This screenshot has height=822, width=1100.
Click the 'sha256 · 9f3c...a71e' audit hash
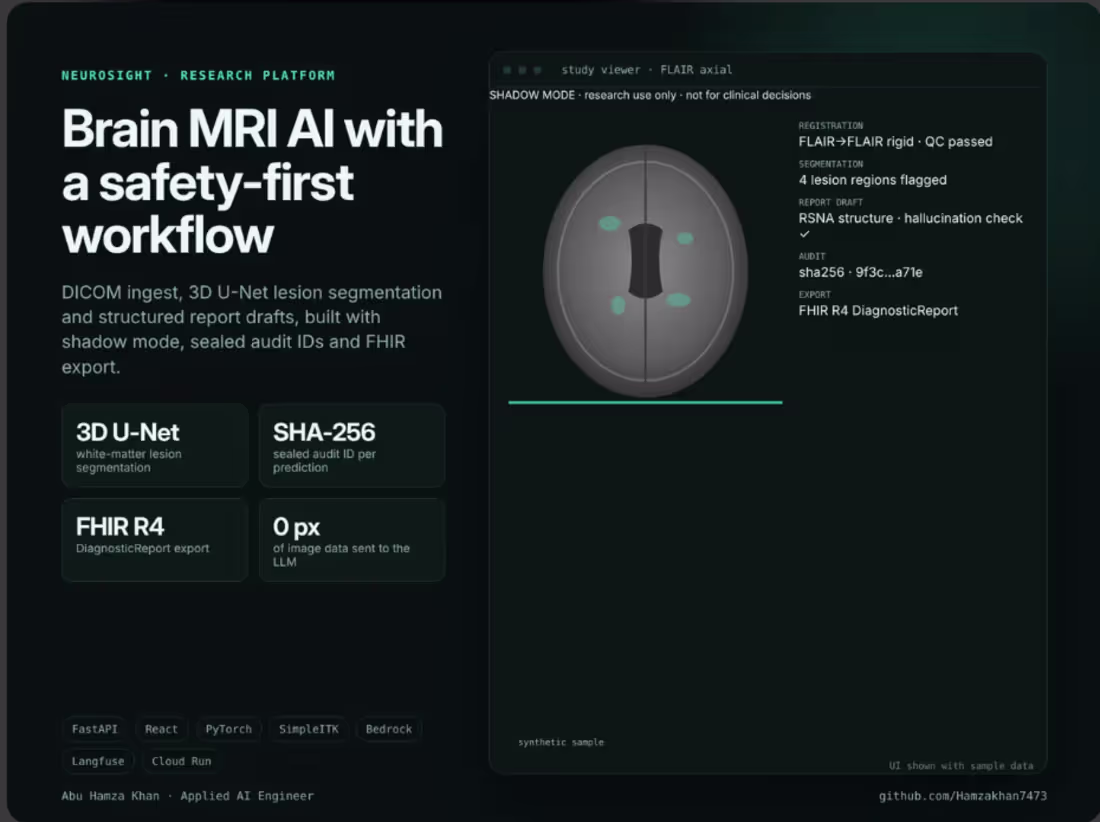pyautogui.click(x=860, y=272)
